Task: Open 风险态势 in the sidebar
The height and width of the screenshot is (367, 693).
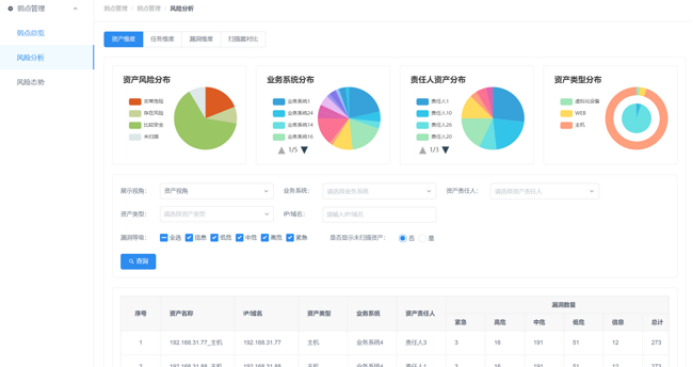Action: [x=30, y=82]
